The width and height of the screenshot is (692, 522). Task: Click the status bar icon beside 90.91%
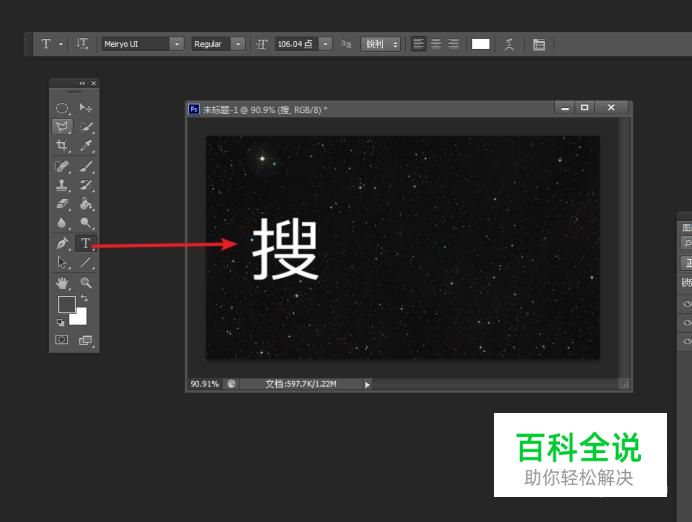point(231,384)
